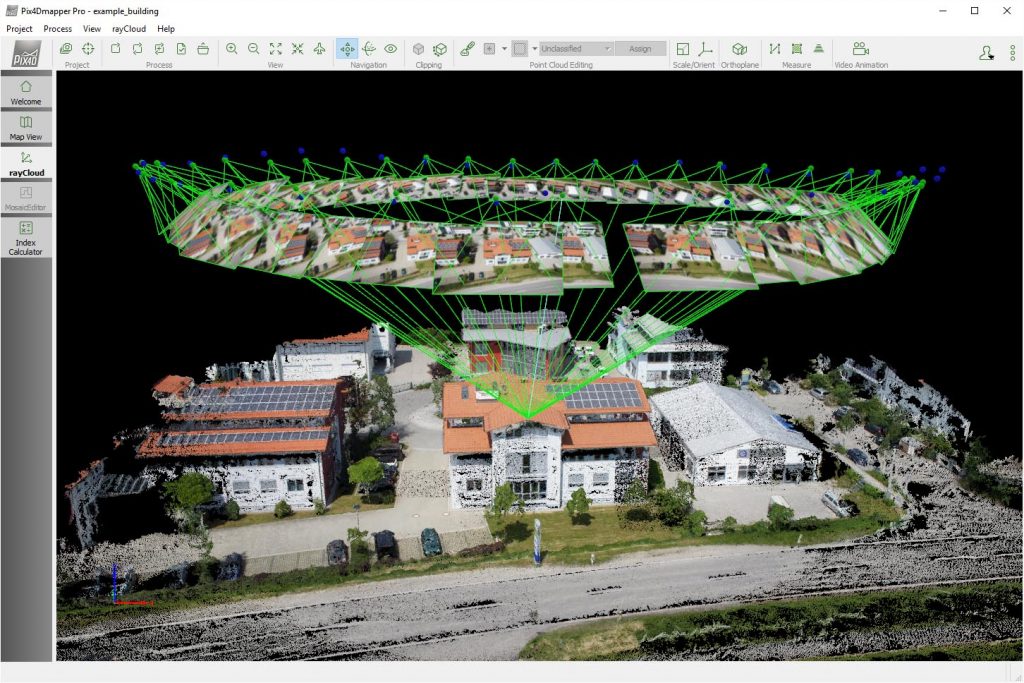Open the Index Calculator from the sidebar
The height and width of the screenshot is (683, 1024).
[x=26, y=235]
